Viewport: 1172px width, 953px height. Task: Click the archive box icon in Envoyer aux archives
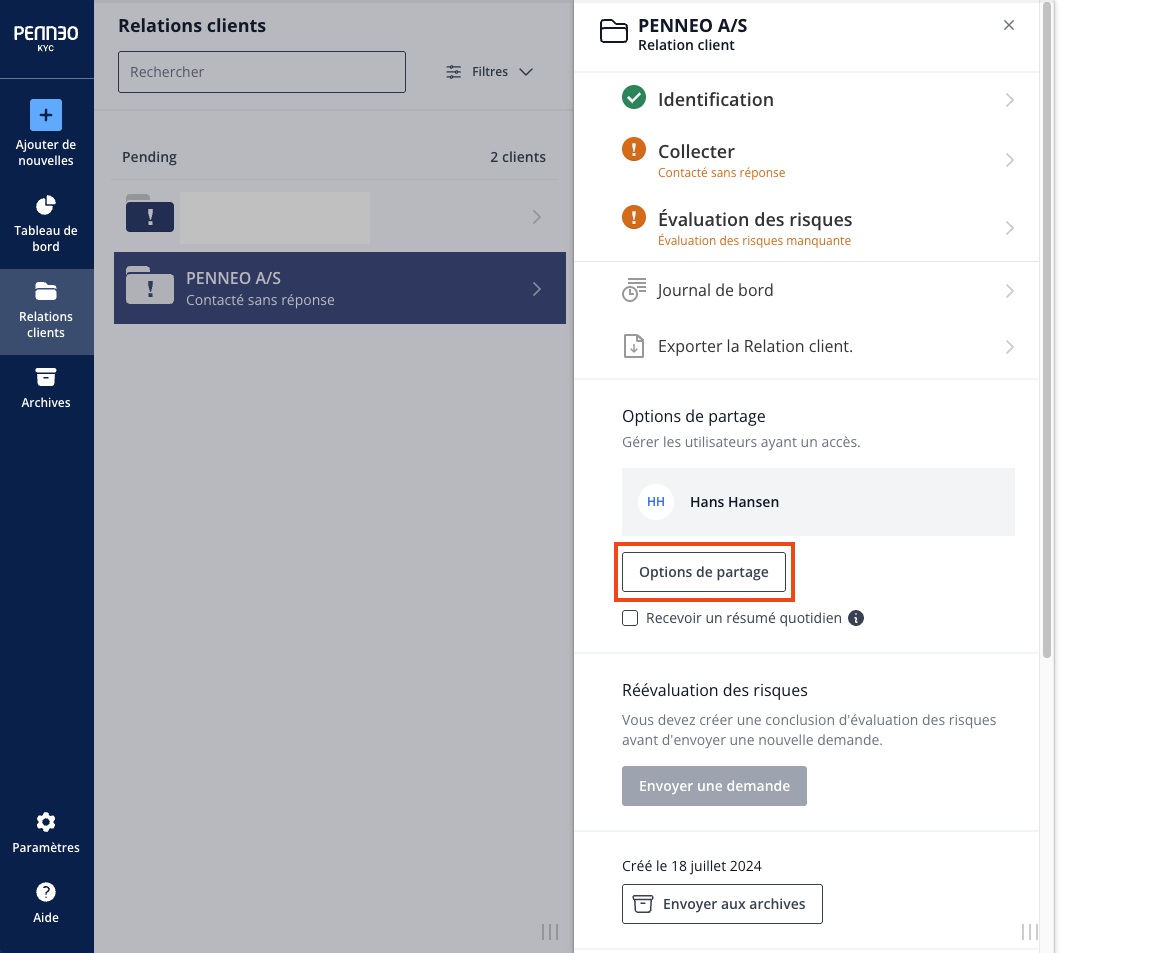(x=643, y=904)
